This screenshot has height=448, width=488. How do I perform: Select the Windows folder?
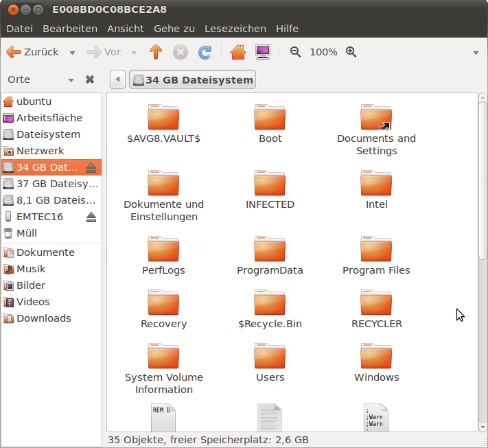pyautogui.click(x=376, y=363)
